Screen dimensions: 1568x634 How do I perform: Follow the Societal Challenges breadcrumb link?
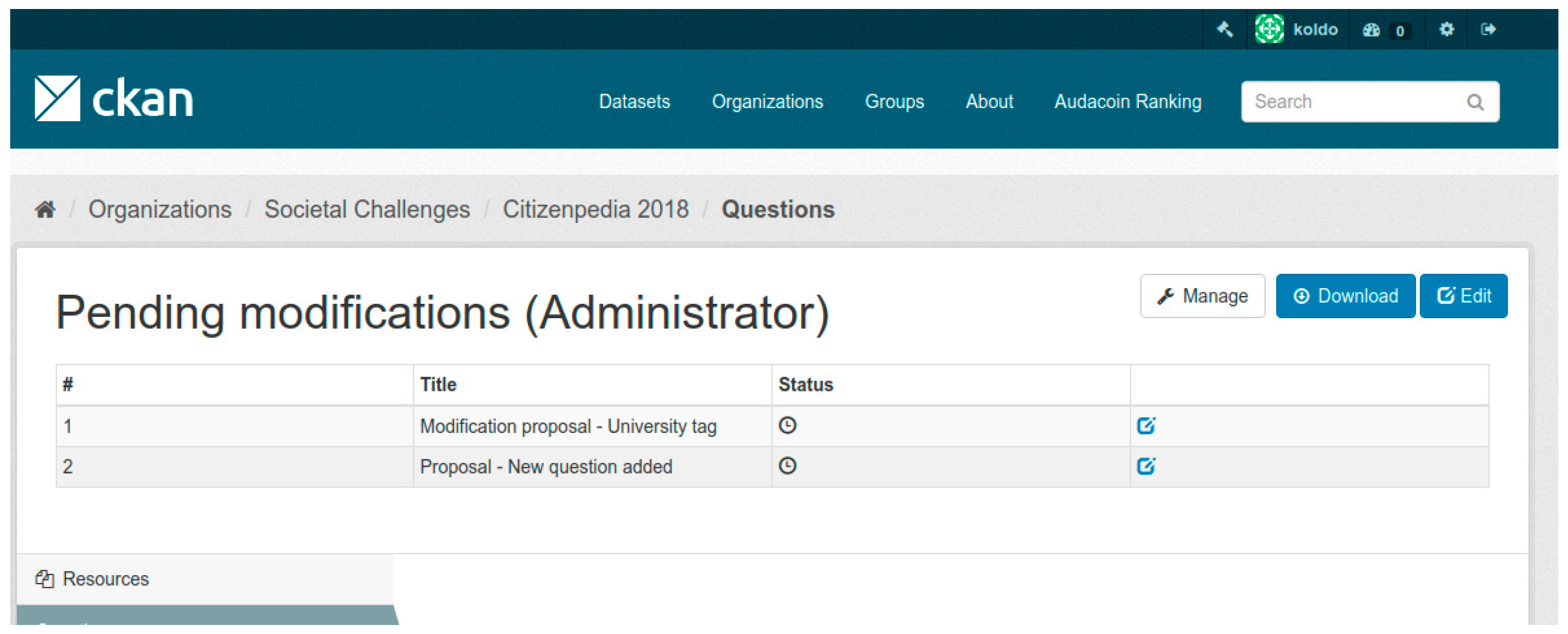367,210
